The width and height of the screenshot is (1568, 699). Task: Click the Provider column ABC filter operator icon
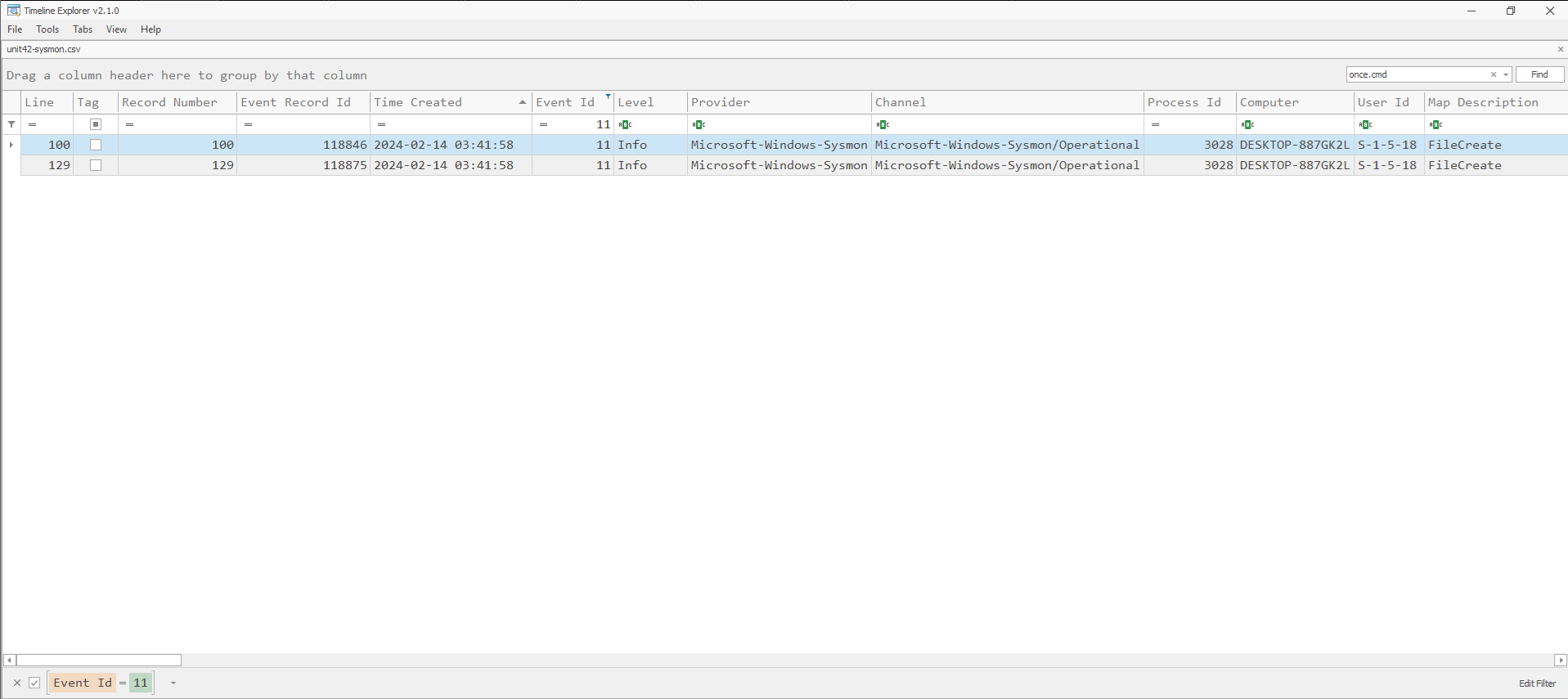[x=699, y=124]
